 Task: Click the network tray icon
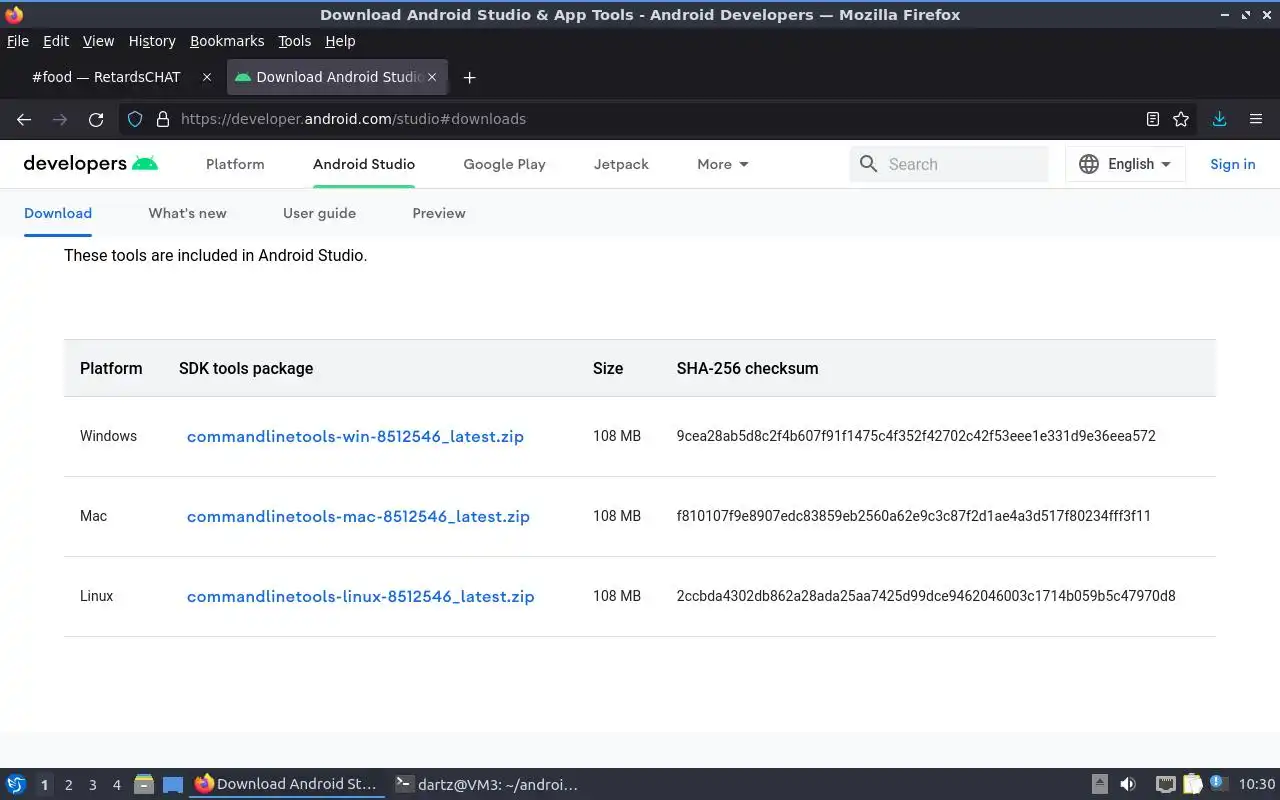tap(1165, 784)
